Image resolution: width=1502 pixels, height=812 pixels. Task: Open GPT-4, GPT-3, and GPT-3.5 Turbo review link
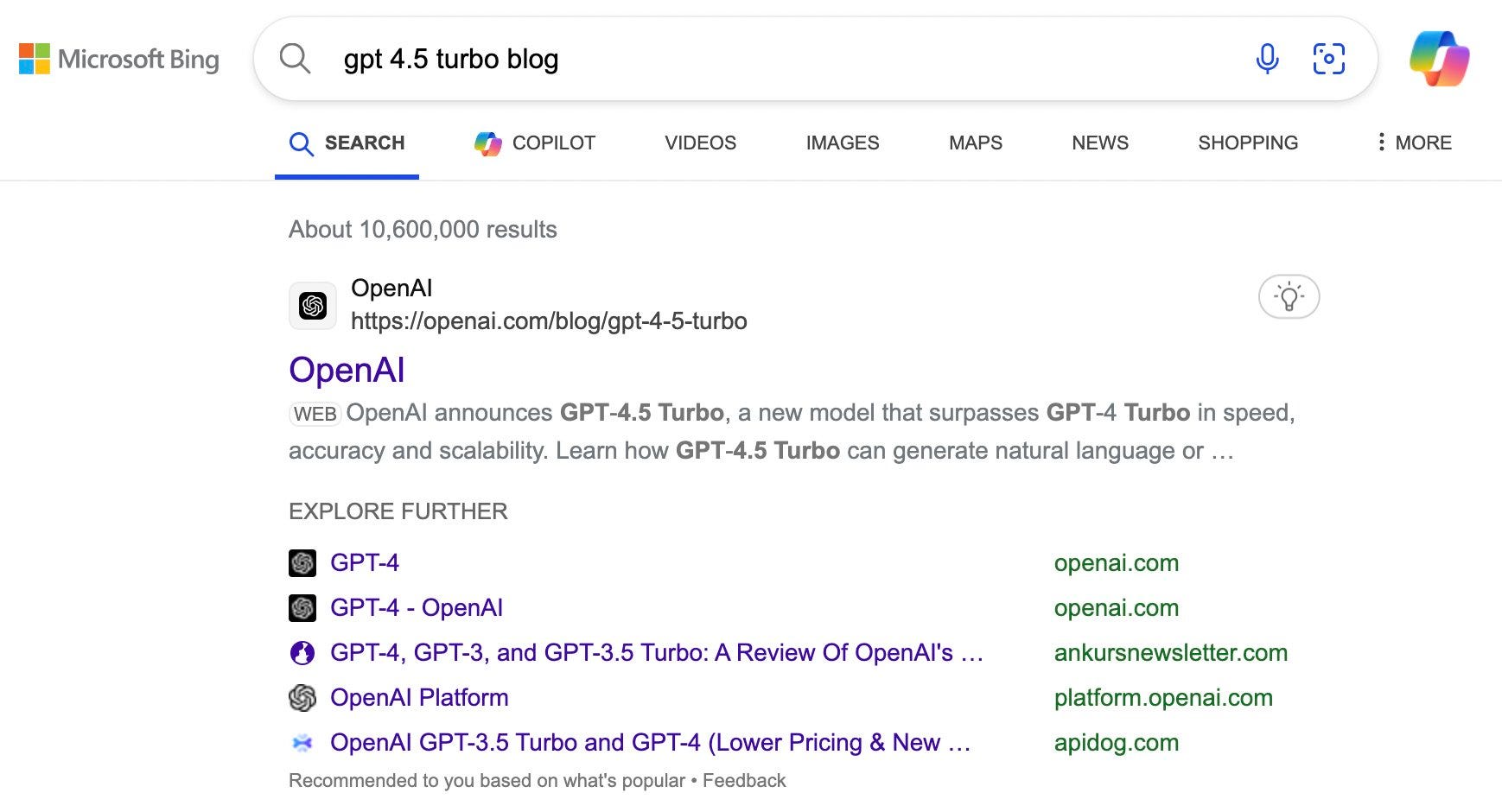[x=657, y=653]
